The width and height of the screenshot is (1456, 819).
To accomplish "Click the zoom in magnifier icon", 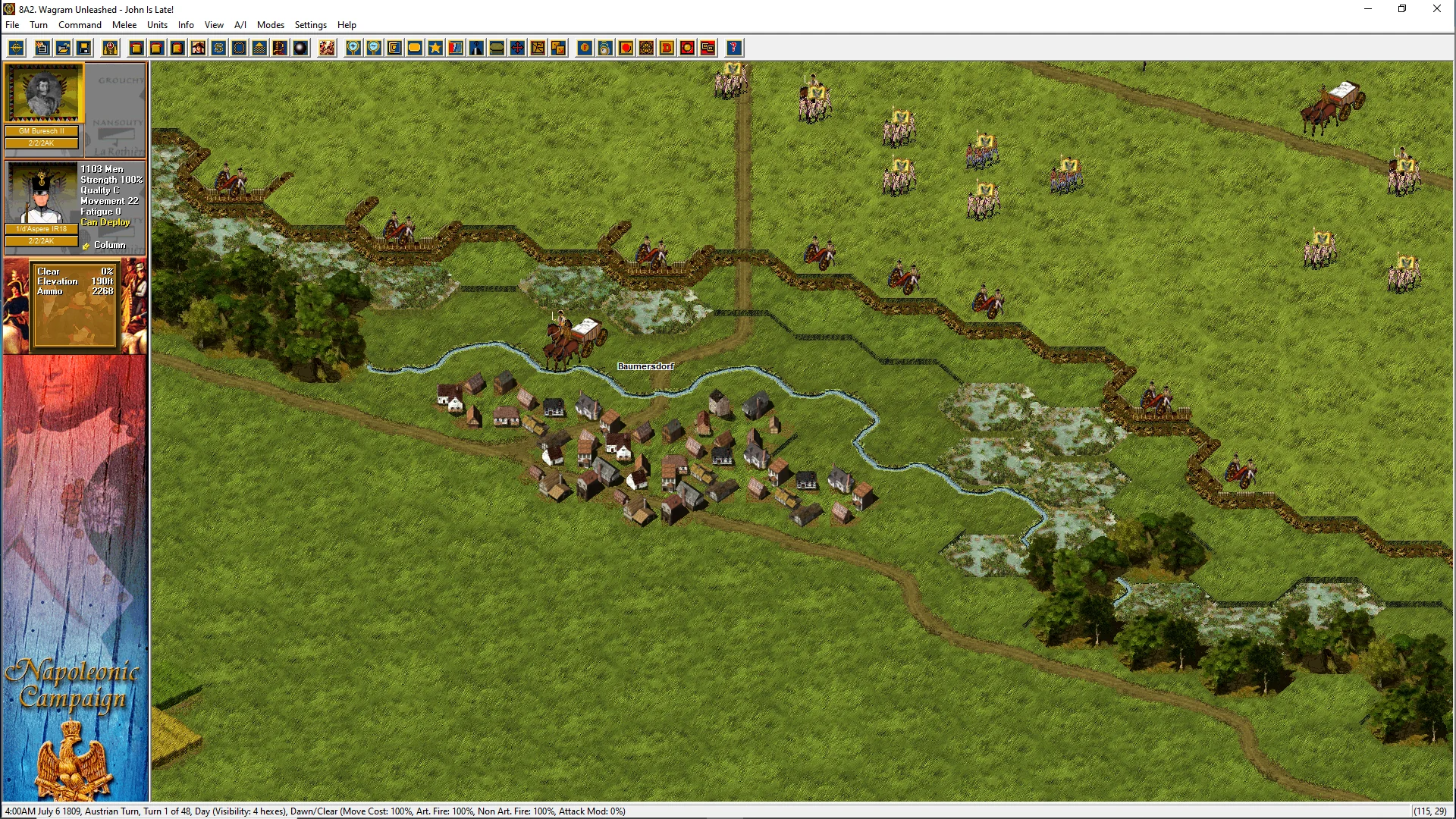I will (353, 48).
